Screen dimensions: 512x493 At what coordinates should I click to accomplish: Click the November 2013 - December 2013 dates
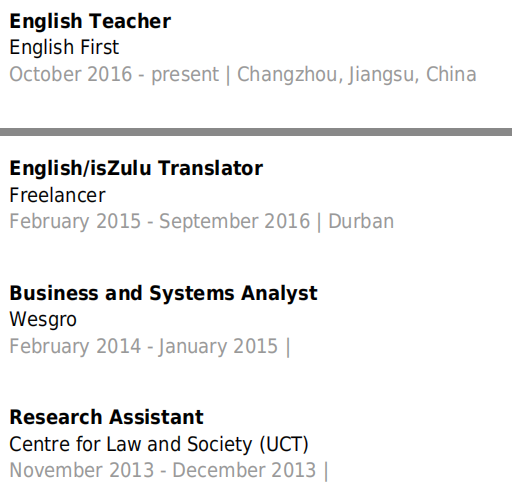click(x=162, y=470)
